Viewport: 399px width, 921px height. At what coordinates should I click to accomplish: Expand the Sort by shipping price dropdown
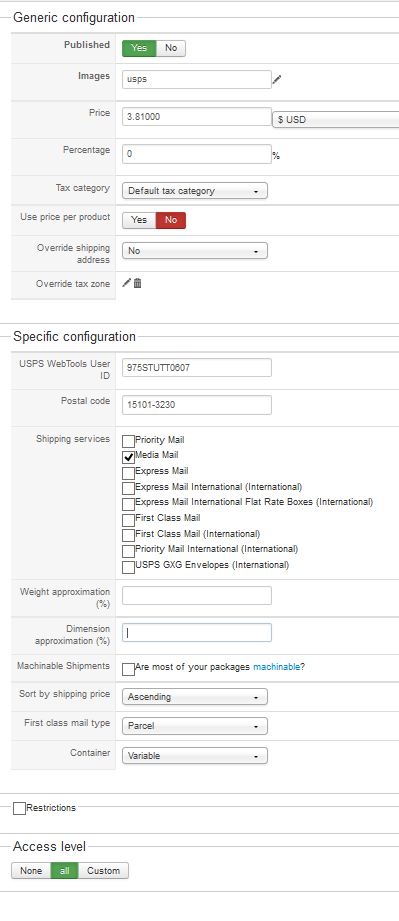195,697
